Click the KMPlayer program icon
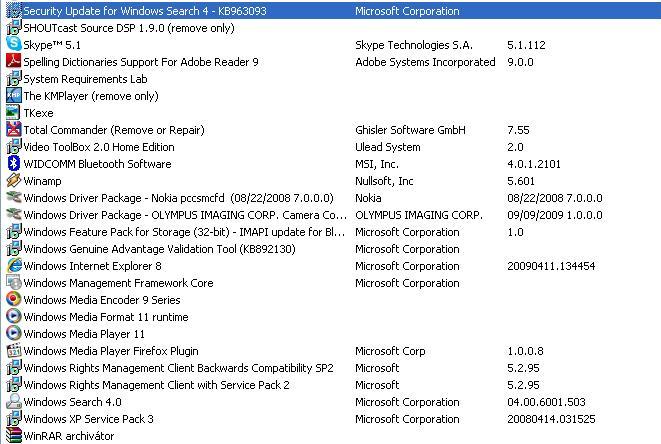661x444 pixels. click(13, 95)
